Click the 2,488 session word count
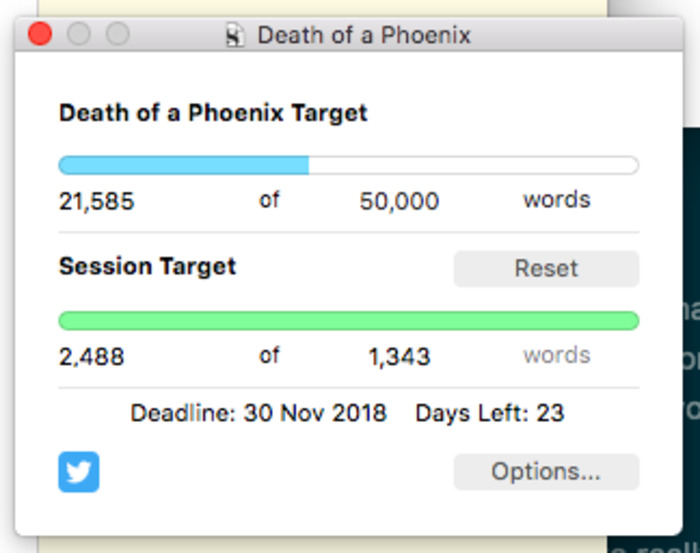Screen dimensions: 700x553 [x=92, y=357]
